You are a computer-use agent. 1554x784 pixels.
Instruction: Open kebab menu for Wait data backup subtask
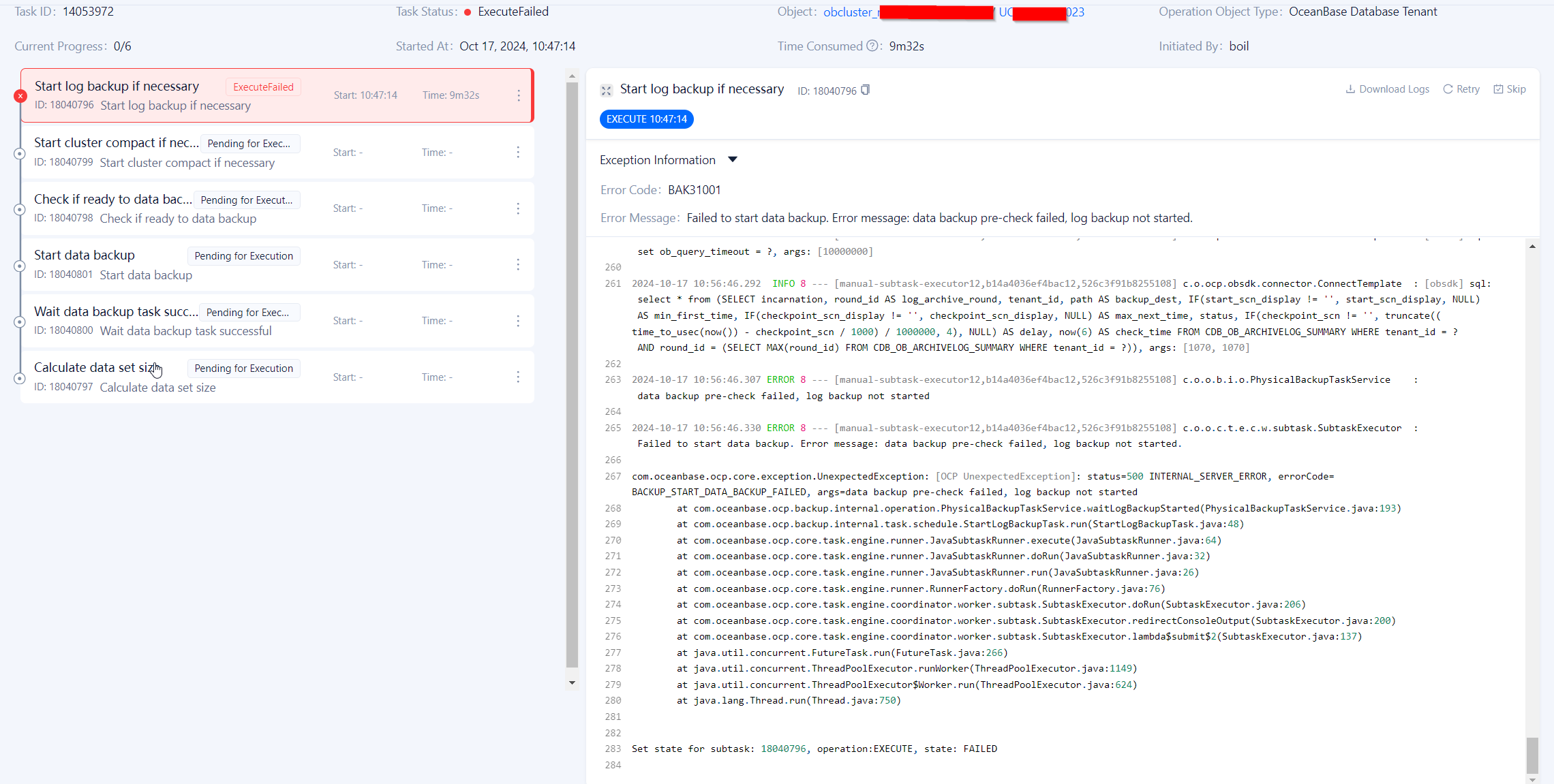pyautogui.click(x=518, y=321)
